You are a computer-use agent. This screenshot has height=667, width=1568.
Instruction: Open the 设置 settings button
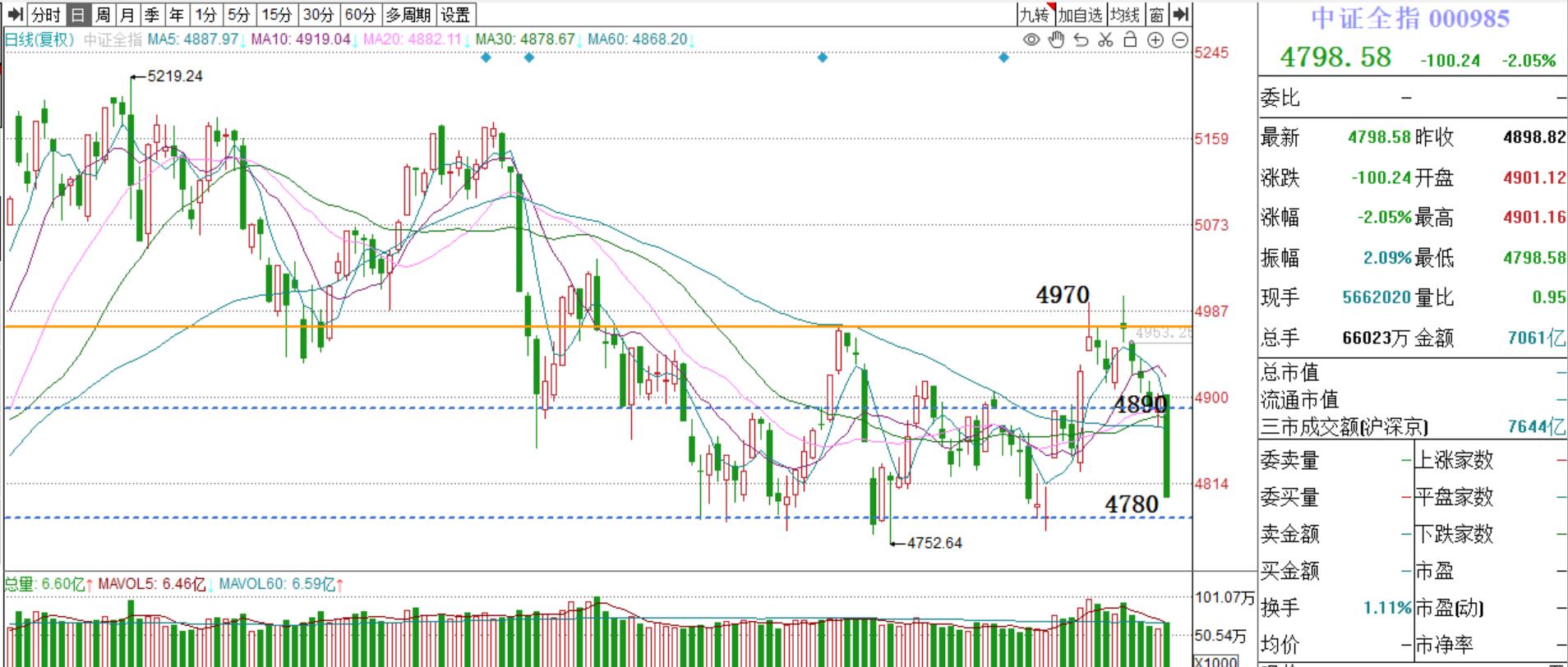(455, 14)
